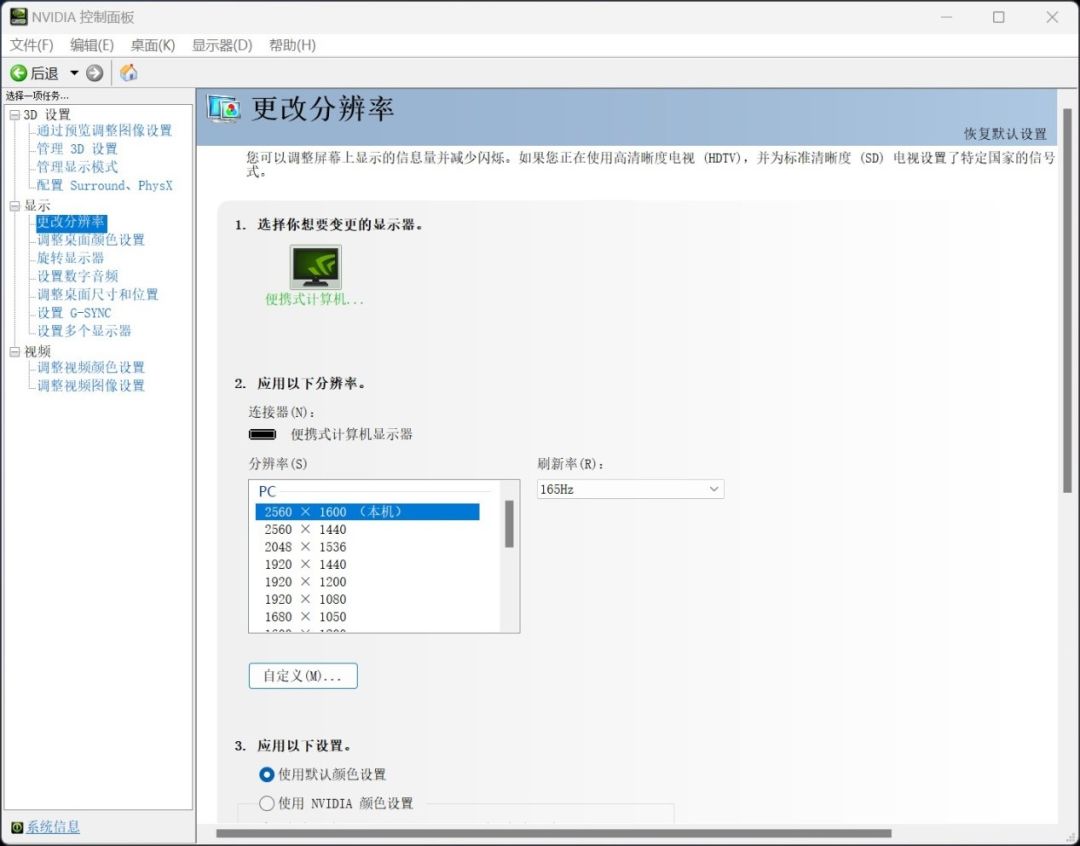Screen dimensions: 1080x846
Task: Click 恢复默认设置 link
Action: click(1005, 134)
